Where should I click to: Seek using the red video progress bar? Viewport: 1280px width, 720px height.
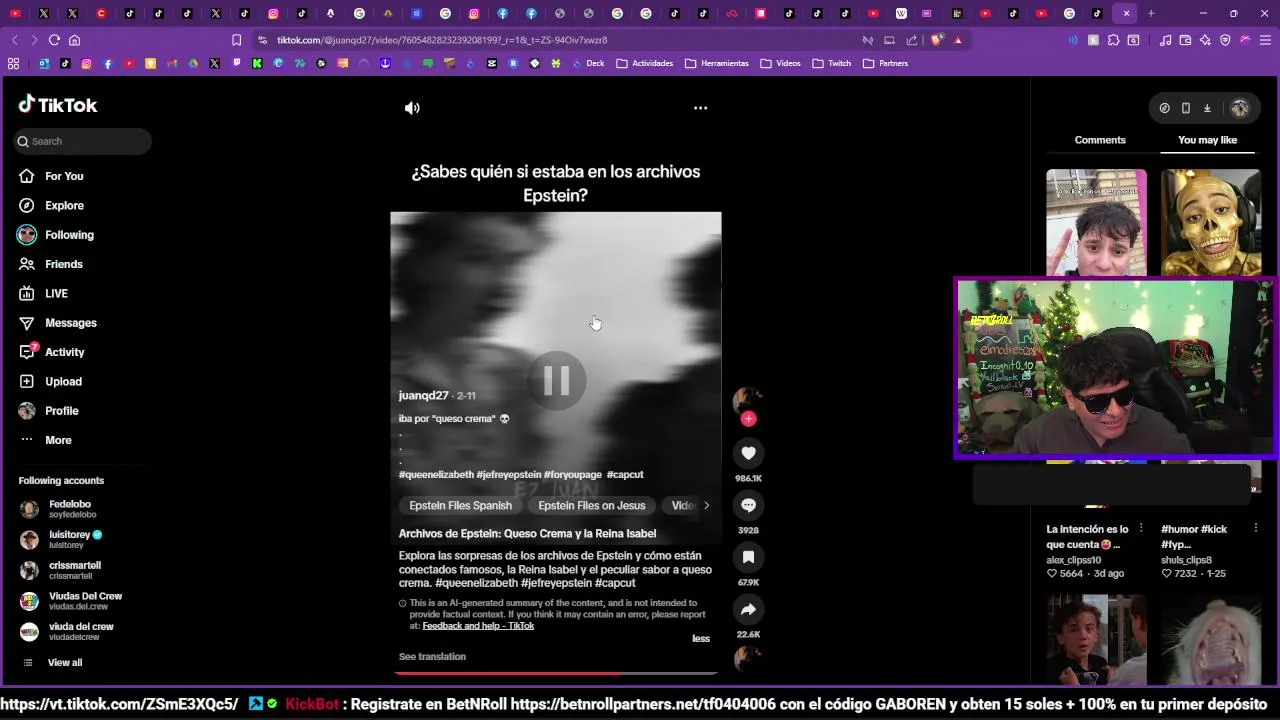point(556,672)
